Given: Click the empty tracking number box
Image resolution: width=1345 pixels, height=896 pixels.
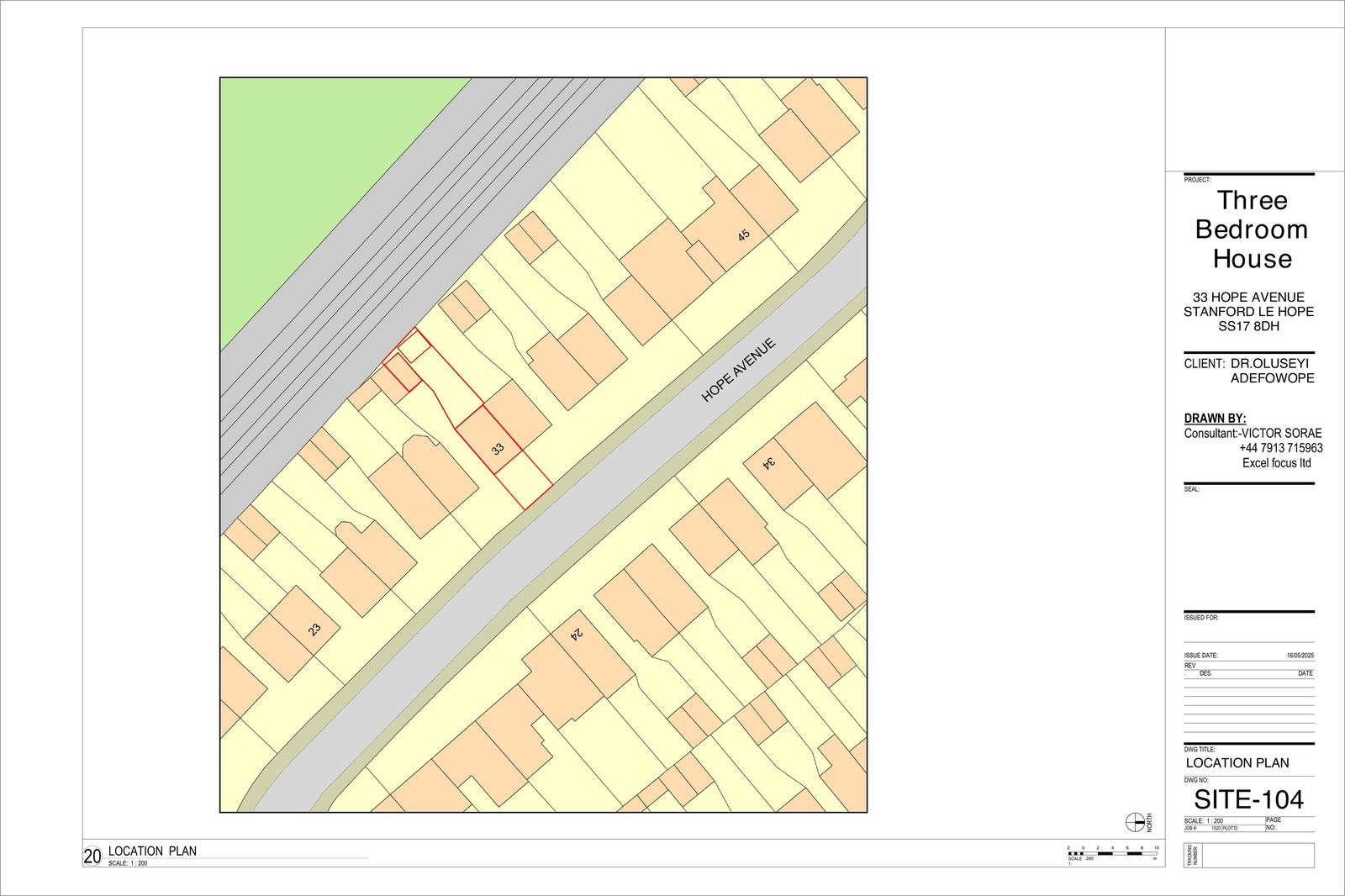Looking at the screenshot, I should click(1258, 856).
